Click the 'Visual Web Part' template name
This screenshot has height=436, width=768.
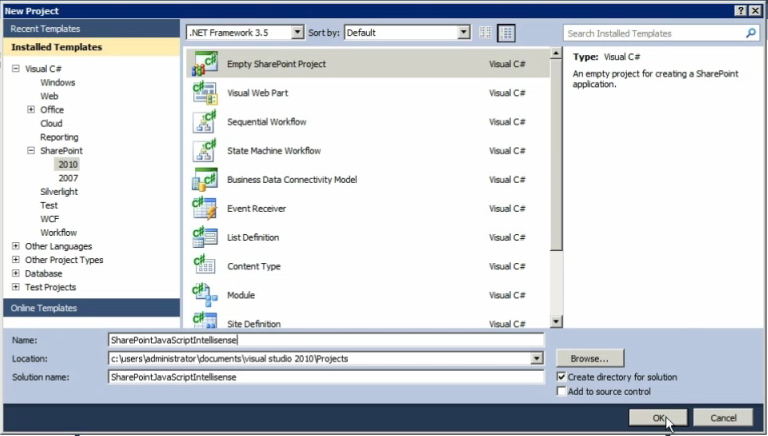pyautogui.click(x=257, y=93)
